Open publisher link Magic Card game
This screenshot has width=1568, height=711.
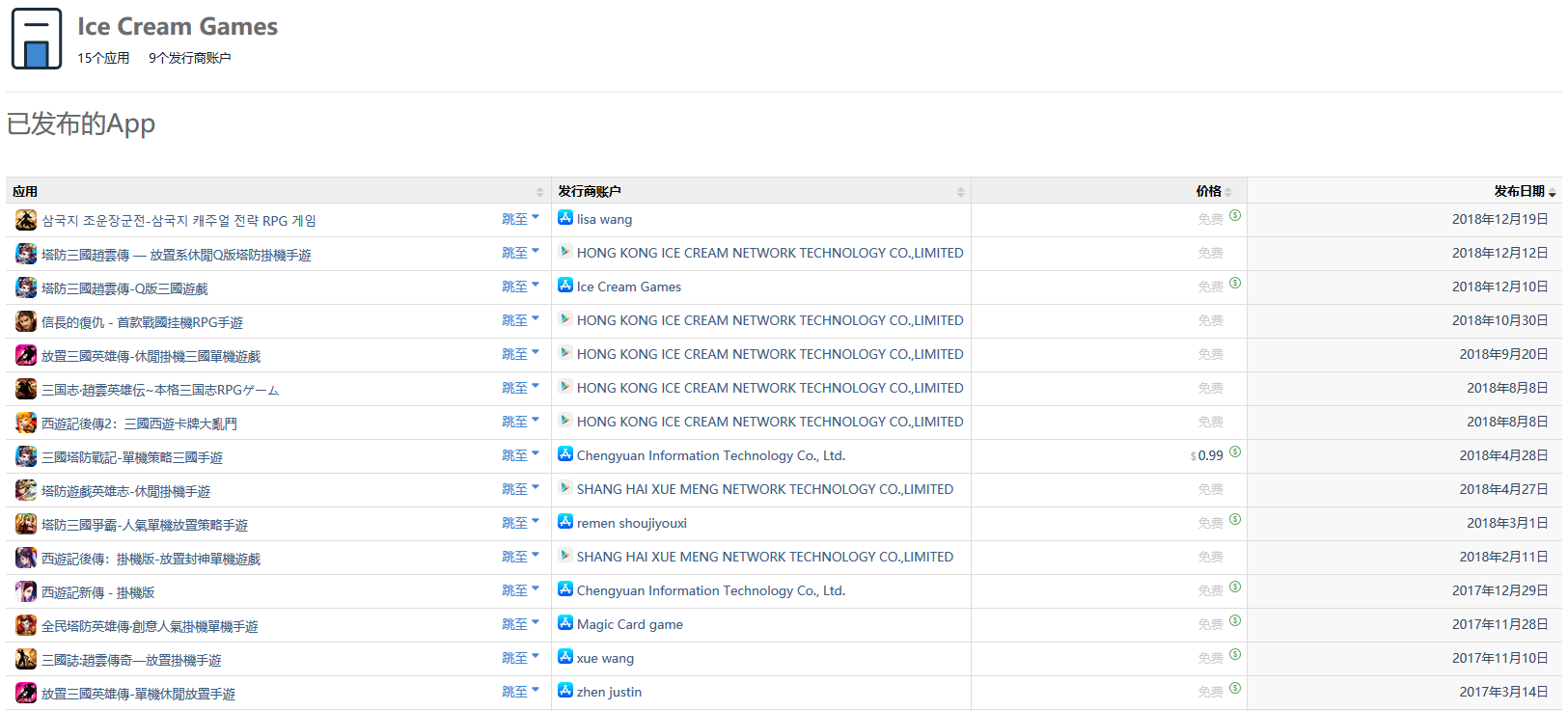click(630, 624)
